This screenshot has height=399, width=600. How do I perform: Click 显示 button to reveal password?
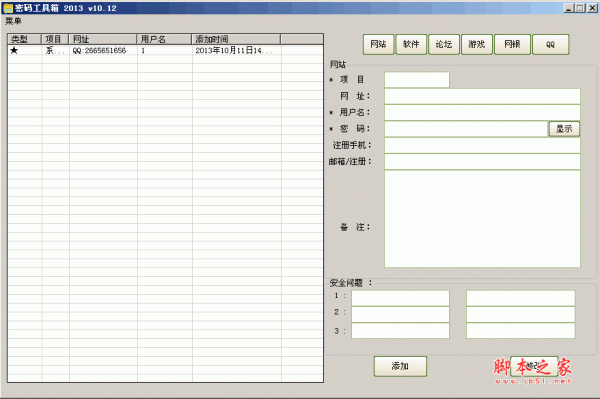(564, 129)
